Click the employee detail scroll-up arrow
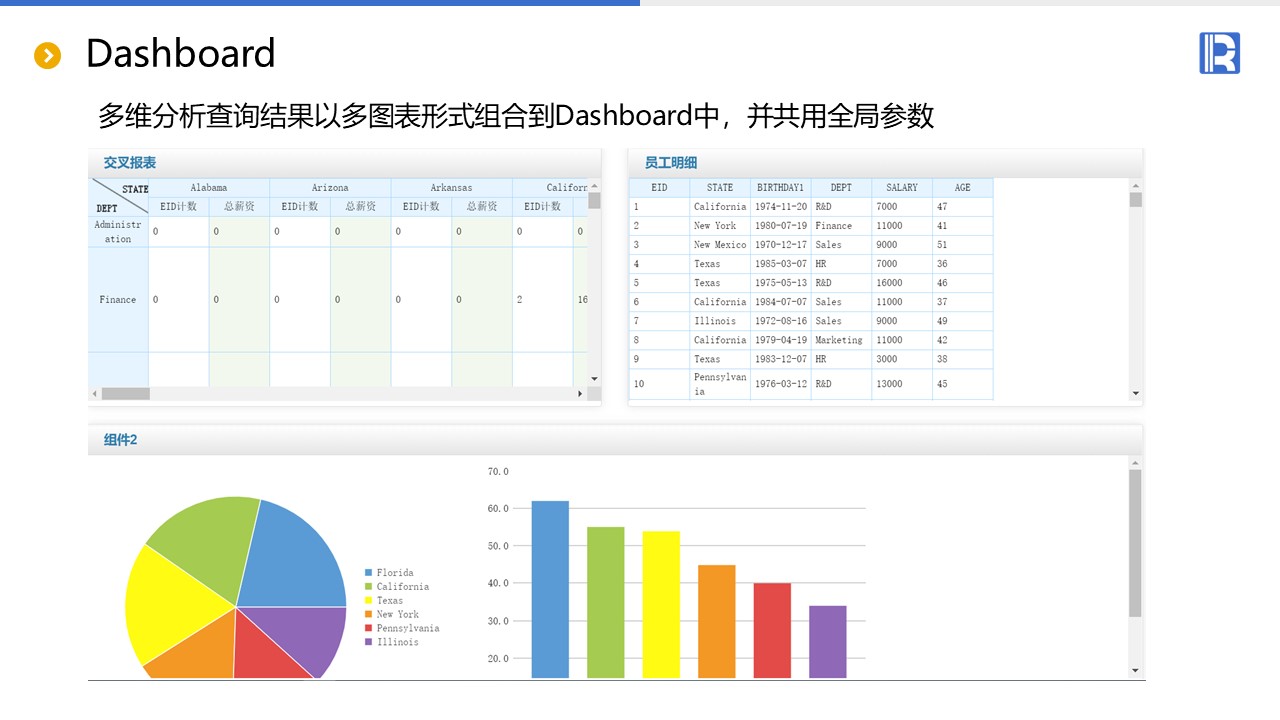 (x=1135, y=186)
